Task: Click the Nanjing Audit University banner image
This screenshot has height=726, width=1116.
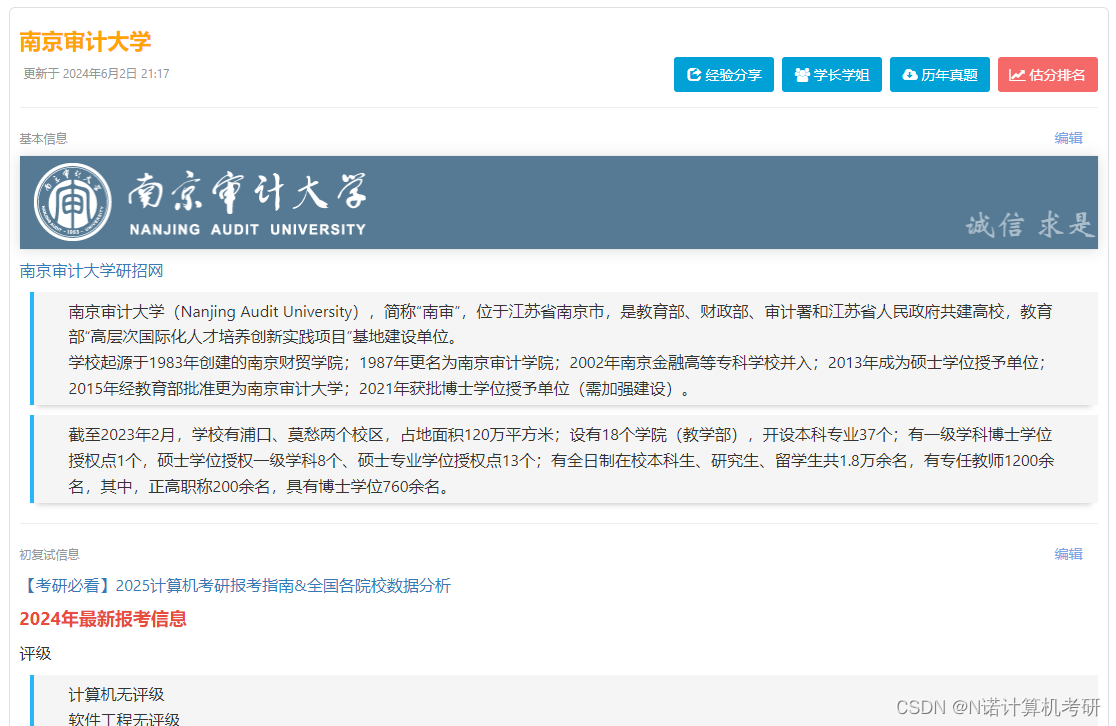Action: pyautogui.click(x=559, y=202)
